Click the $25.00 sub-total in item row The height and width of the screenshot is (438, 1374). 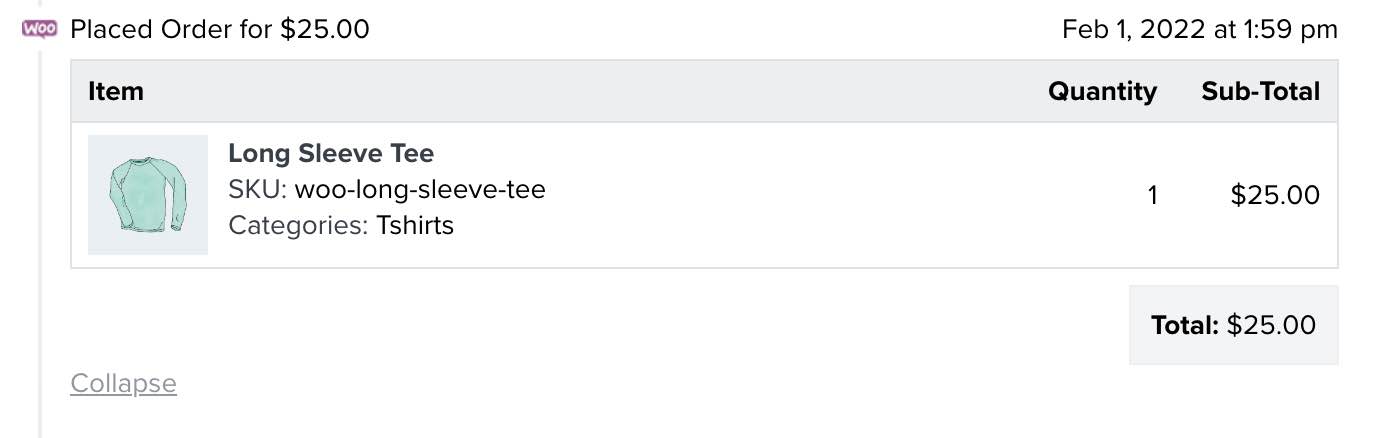tap(1275, 196)
